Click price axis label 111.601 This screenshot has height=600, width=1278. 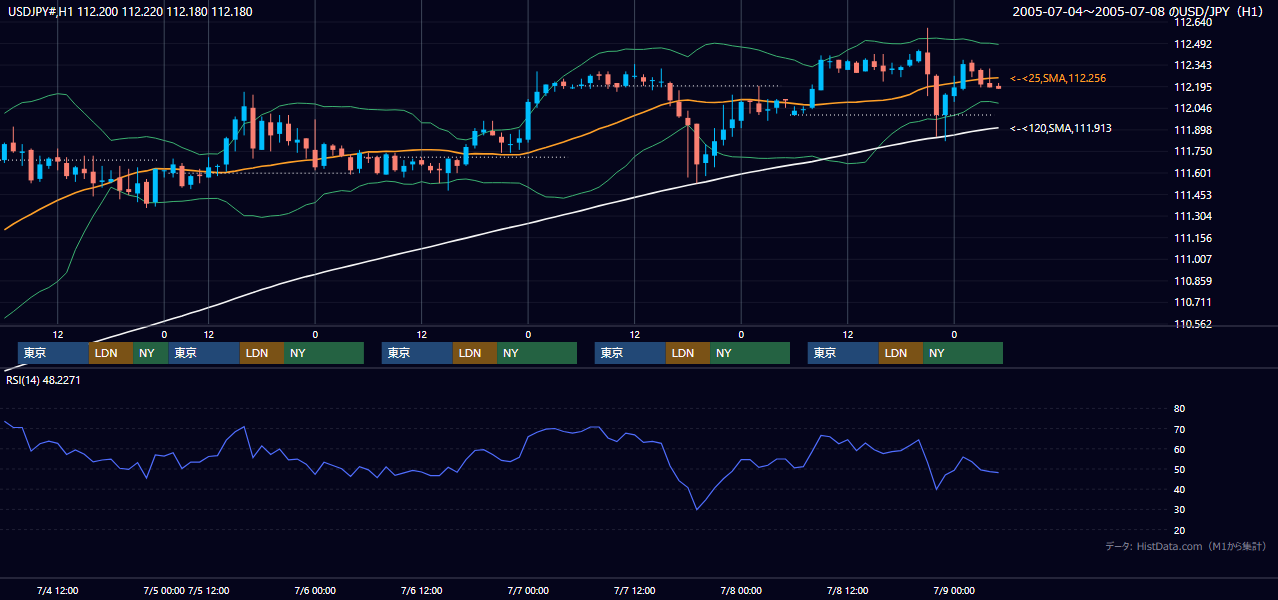point(1193,173)
